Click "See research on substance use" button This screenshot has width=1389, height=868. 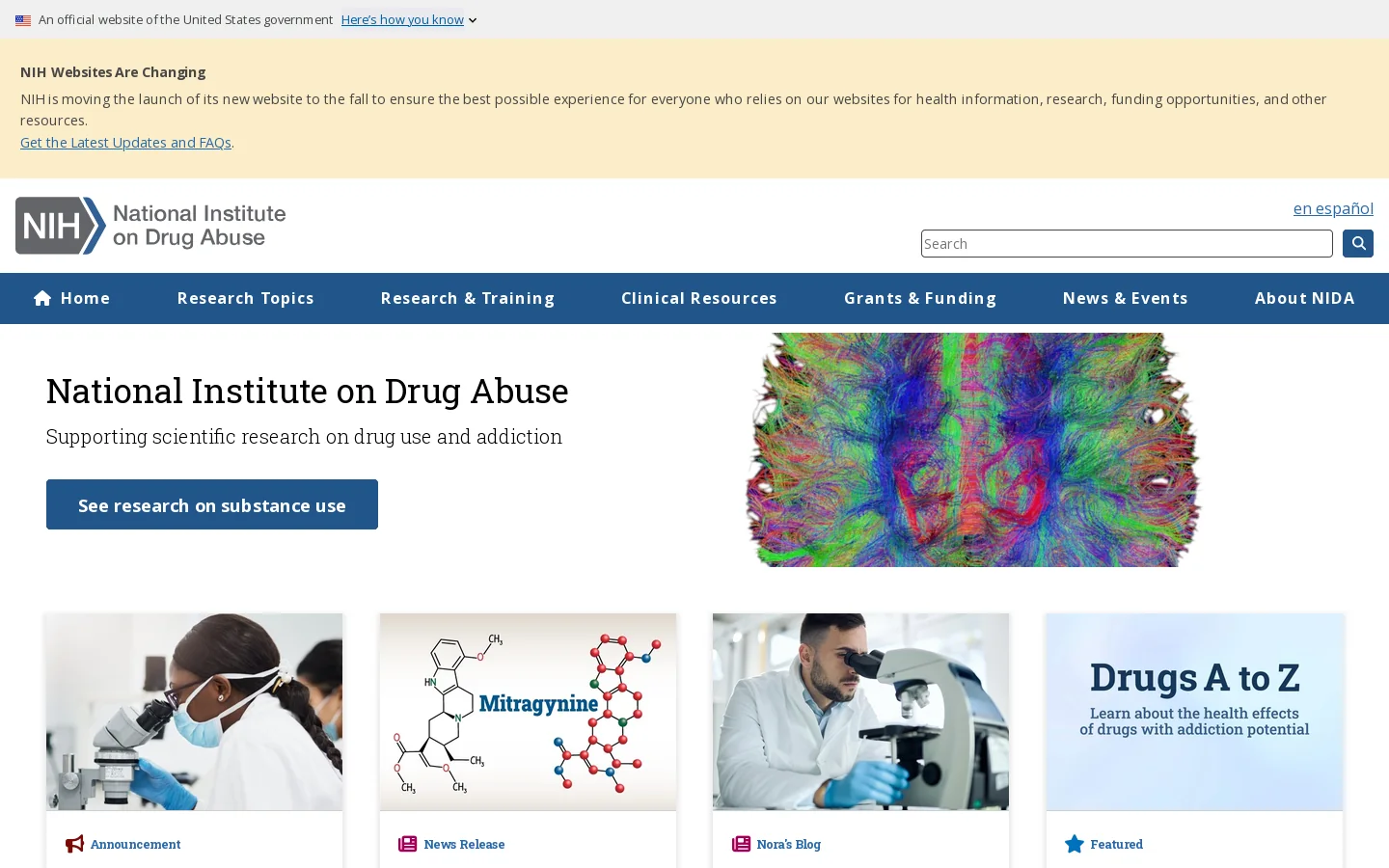tap(212, 504)
